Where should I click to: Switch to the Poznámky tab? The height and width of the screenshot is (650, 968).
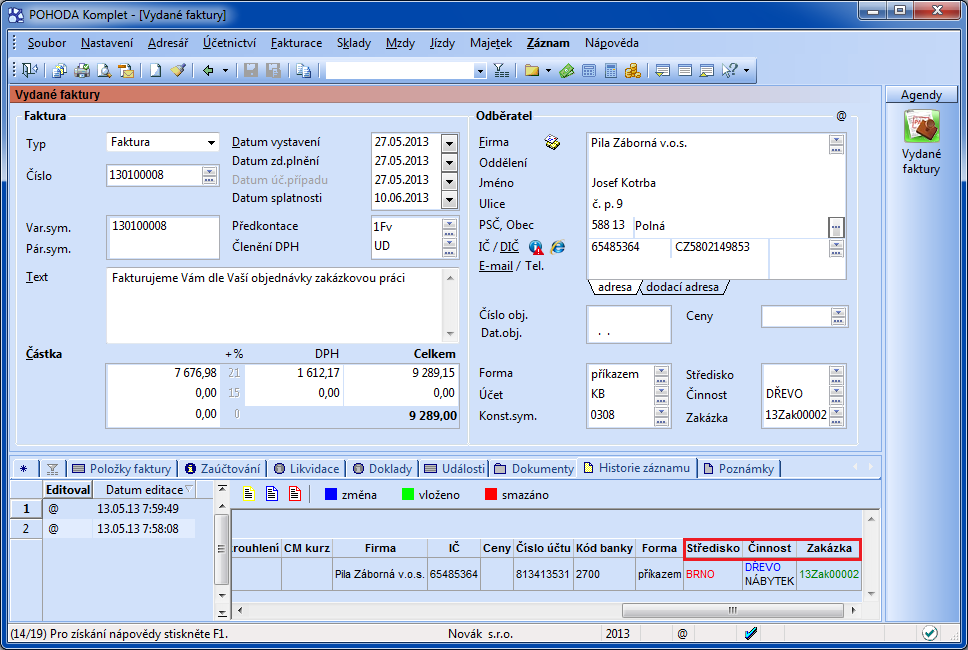[739, 469]
